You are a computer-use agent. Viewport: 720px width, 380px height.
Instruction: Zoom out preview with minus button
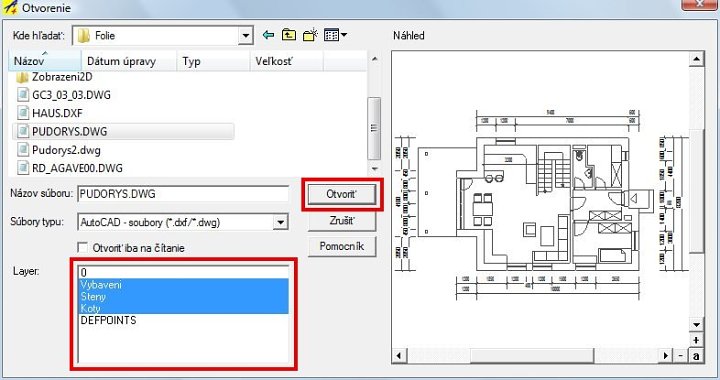[681, 356]
